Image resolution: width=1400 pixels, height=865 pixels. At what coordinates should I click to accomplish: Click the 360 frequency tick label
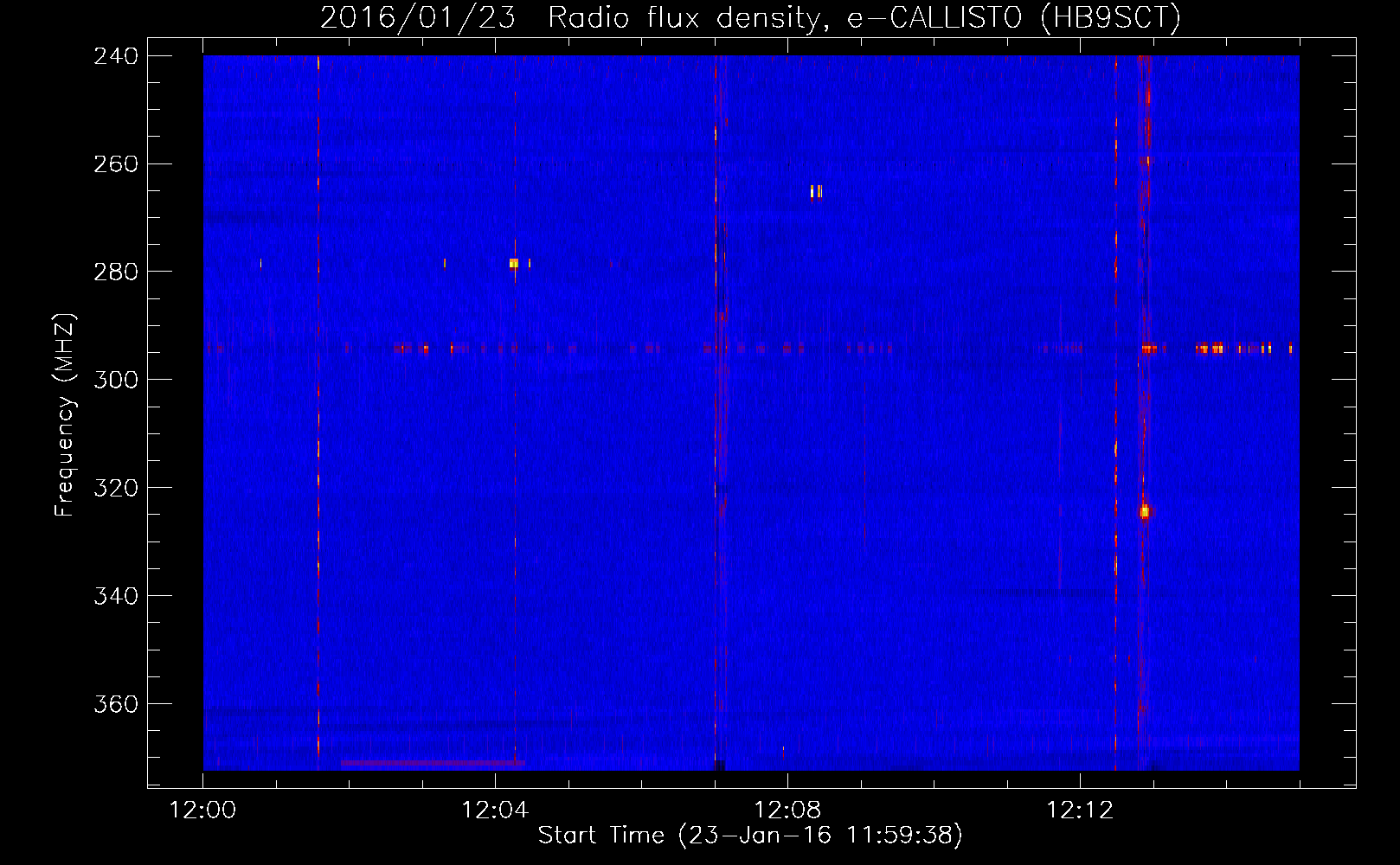click(116, 705)
